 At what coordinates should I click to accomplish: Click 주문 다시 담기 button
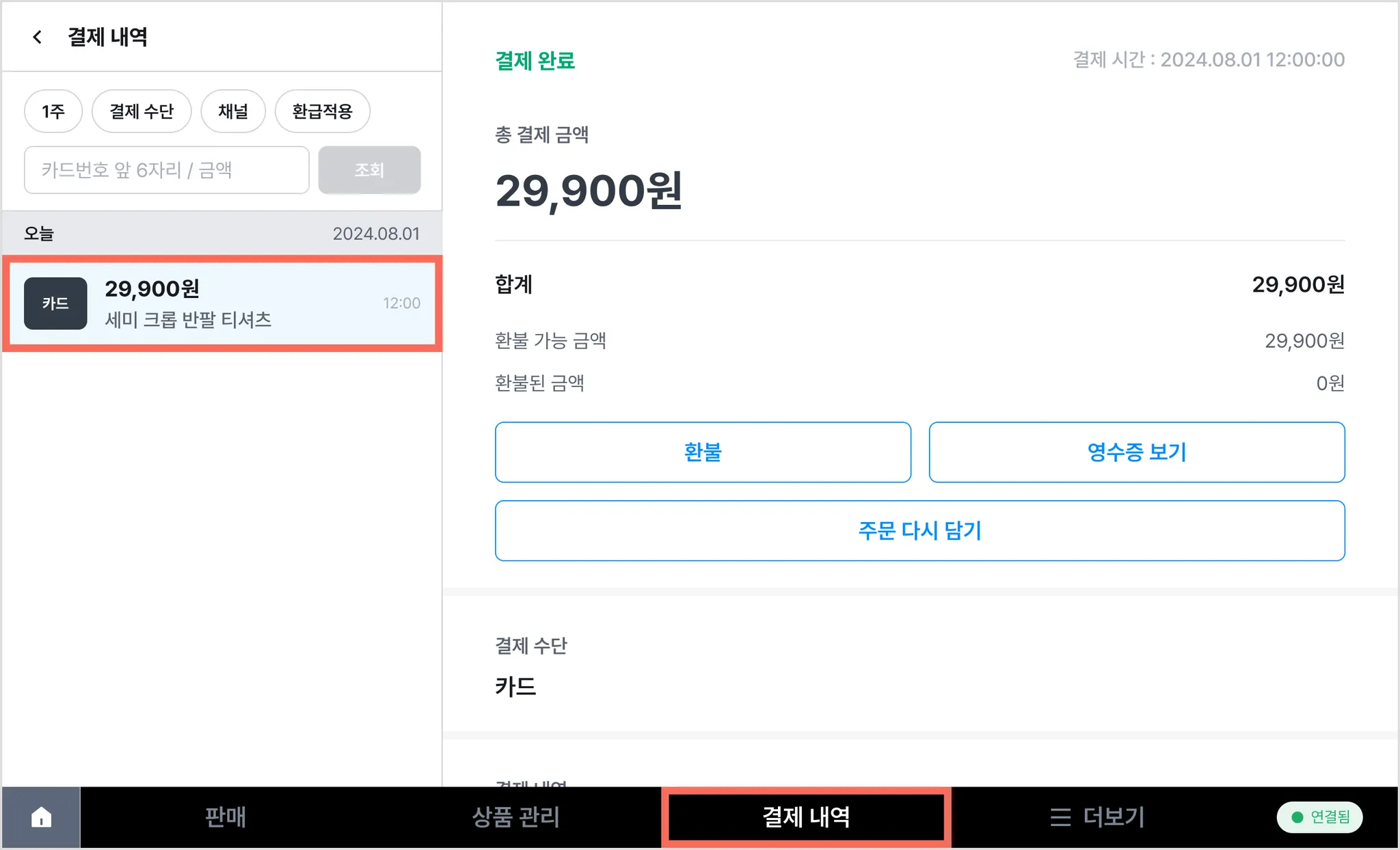point(919,531)
